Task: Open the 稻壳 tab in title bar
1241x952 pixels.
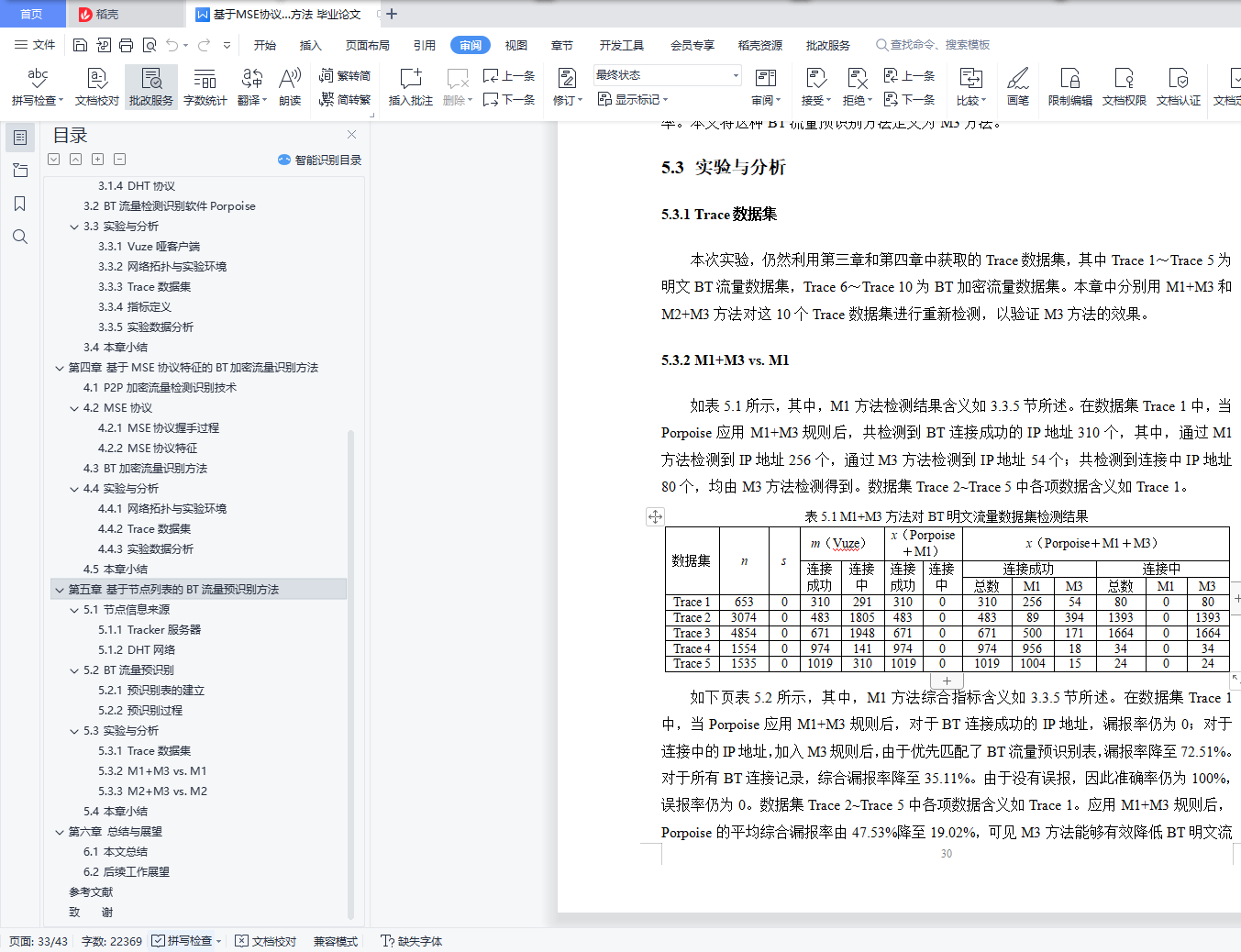Action: point(126,14)
